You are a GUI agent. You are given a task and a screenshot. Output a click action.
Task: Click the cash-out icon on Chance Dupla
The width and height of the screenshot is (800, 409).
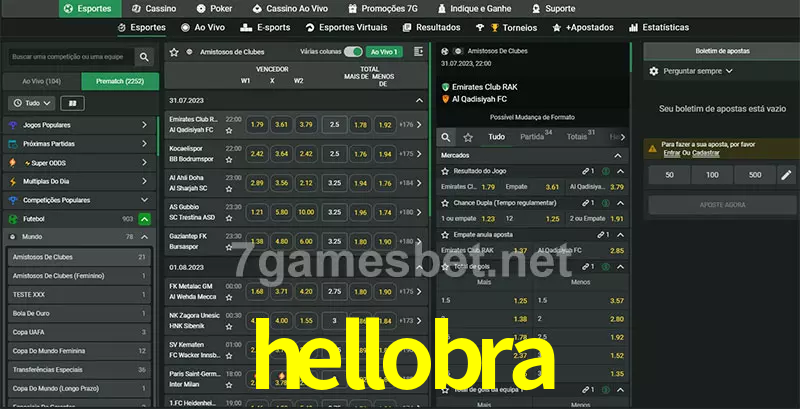[x=606, y=203]
